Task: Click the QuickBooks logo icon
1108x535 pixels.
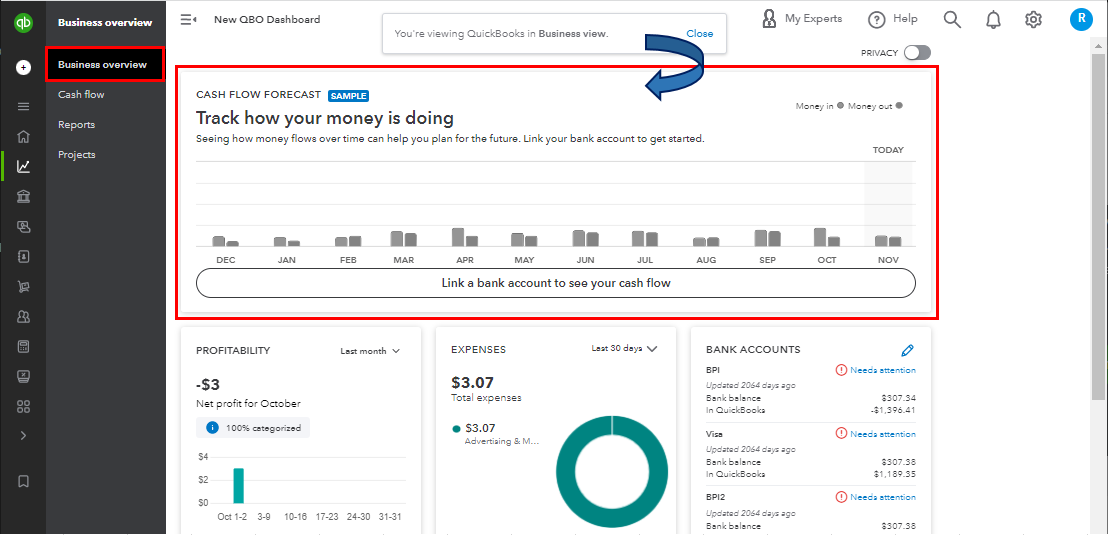Action: coord(23,21)
